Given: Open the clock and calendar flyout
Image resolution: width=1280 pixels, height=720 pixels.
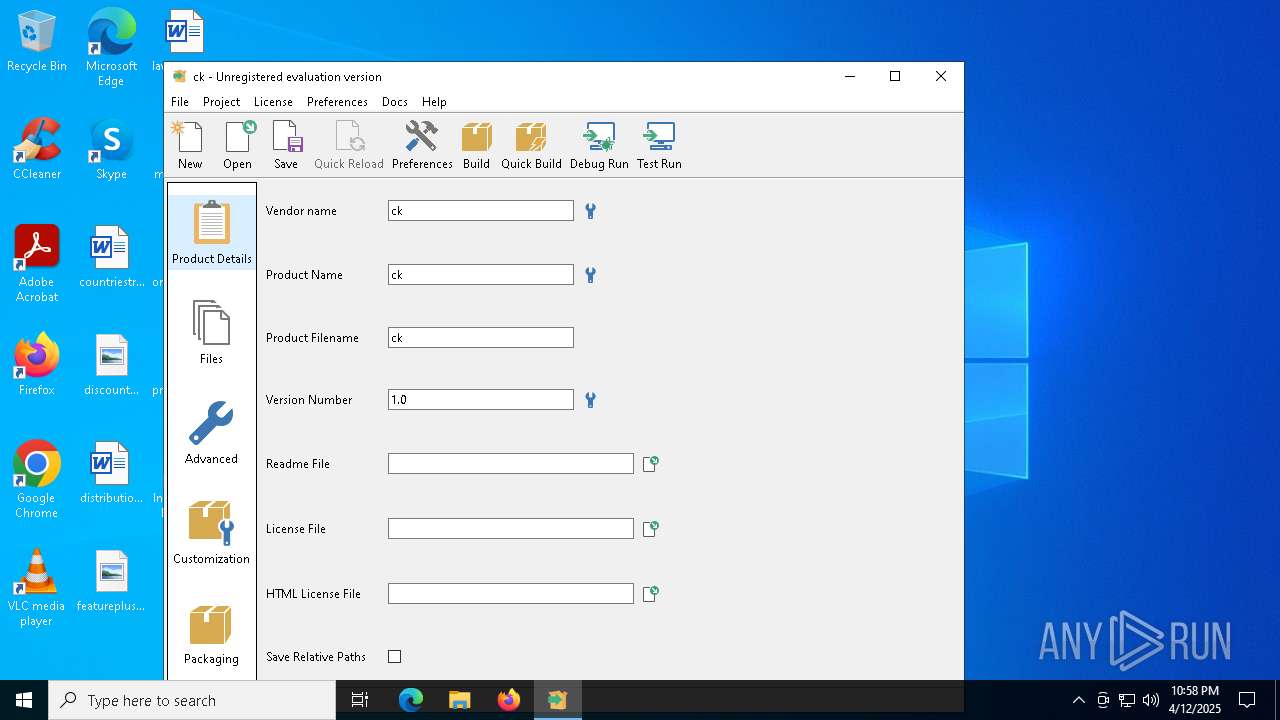Looking at the screenshot, I should [1195, 700].
